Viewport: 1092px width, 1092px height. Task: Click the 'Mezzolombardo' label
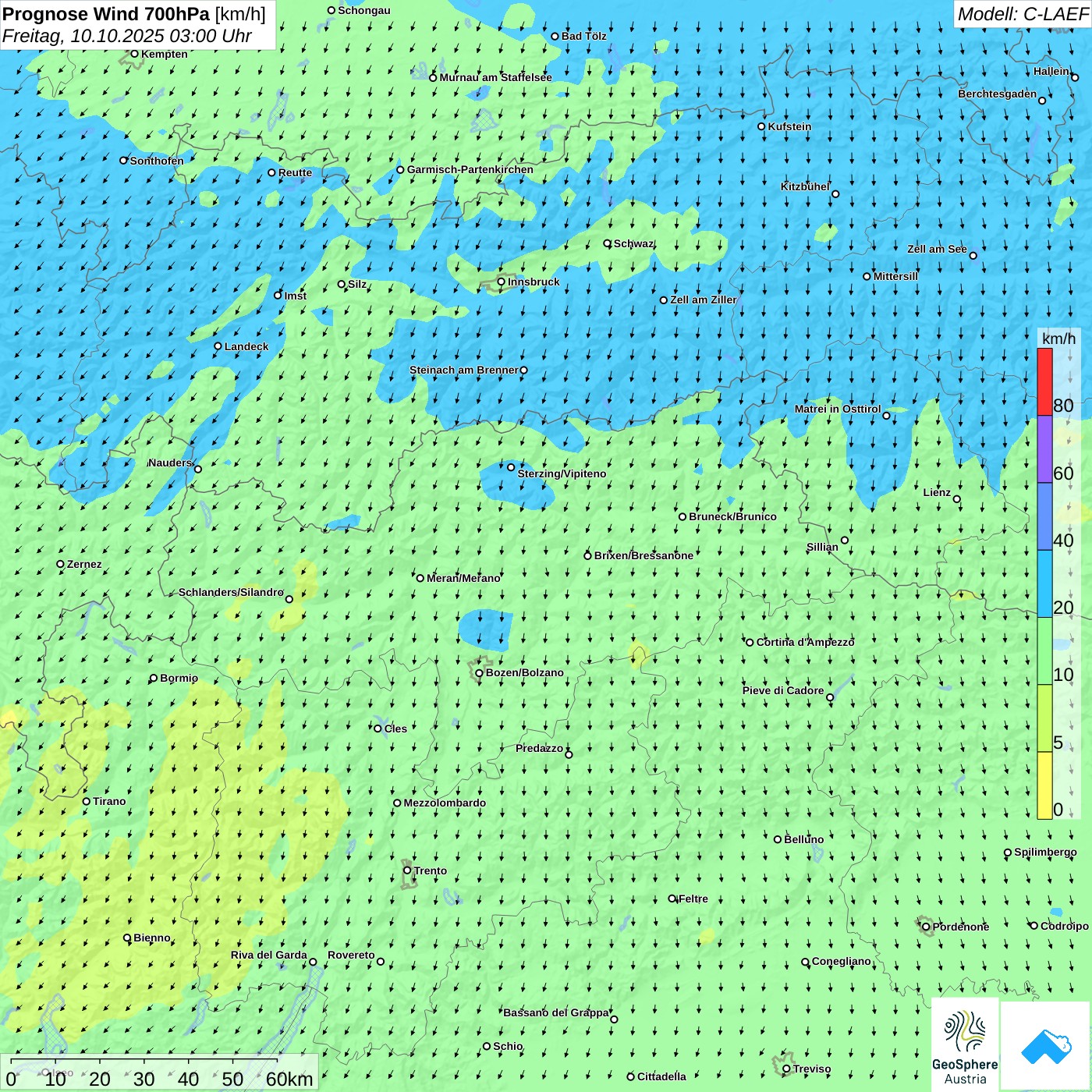(445, 803)
